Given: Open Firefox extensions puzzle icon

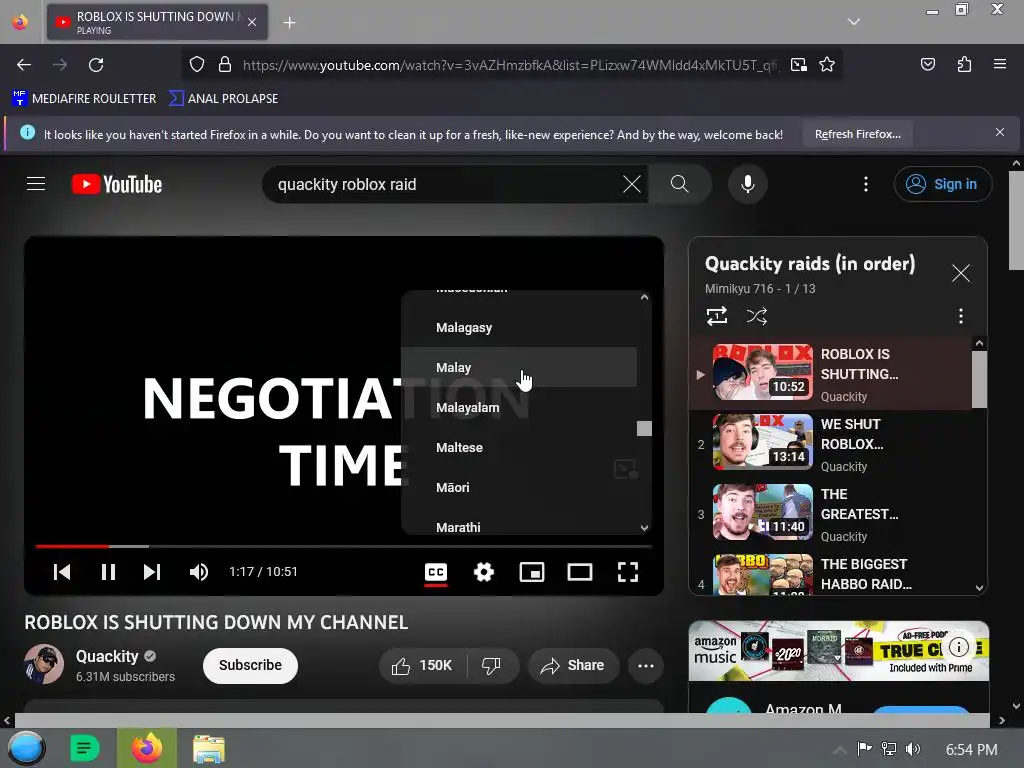Looking at the screenshot, I should [x=964, y=65].
